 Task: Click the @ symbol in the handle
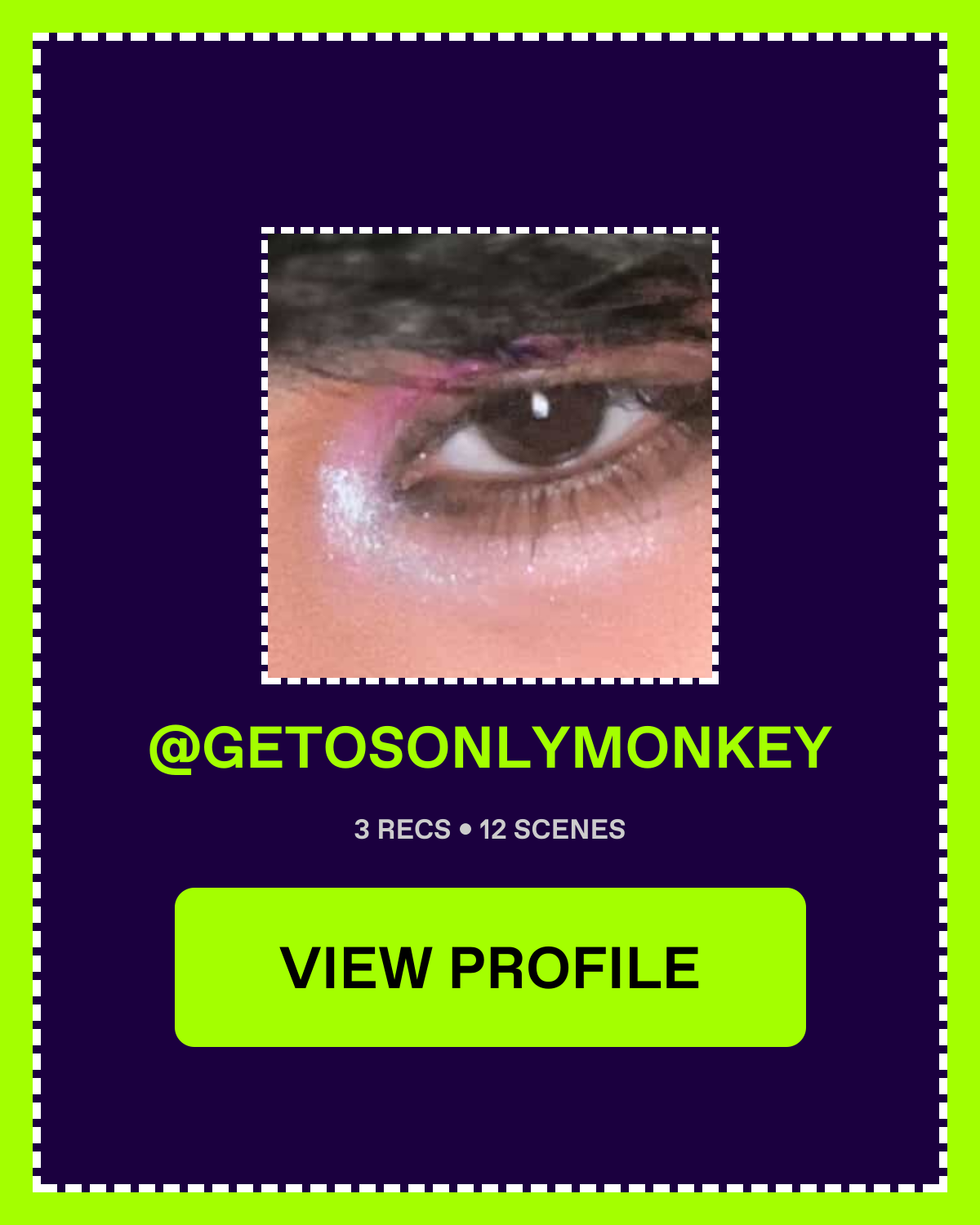pos(174,748)
